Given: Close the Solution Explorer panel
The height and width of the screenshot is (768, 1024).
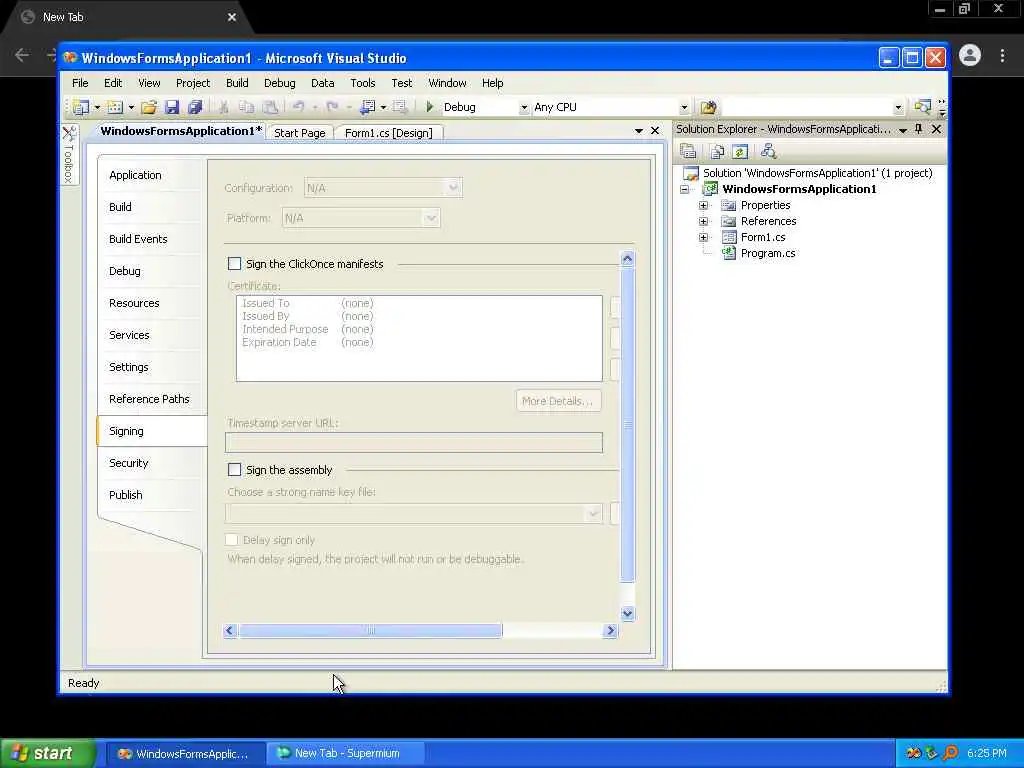Looking at the screenshot, I should coord(936,129).
